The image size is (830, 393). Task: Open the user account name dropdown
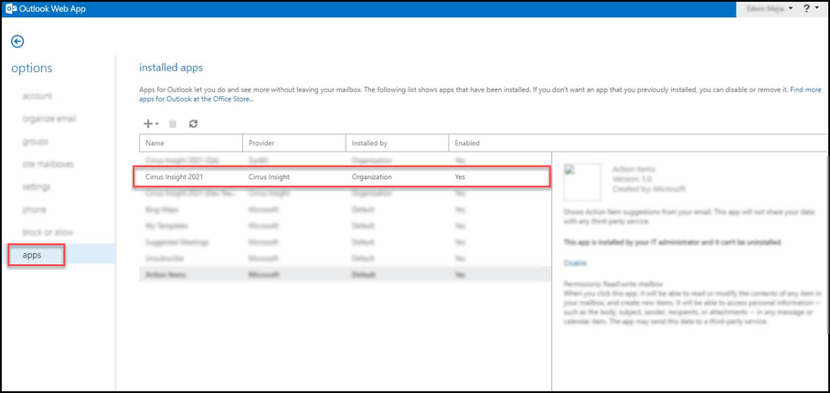click(x=770, y=8)
